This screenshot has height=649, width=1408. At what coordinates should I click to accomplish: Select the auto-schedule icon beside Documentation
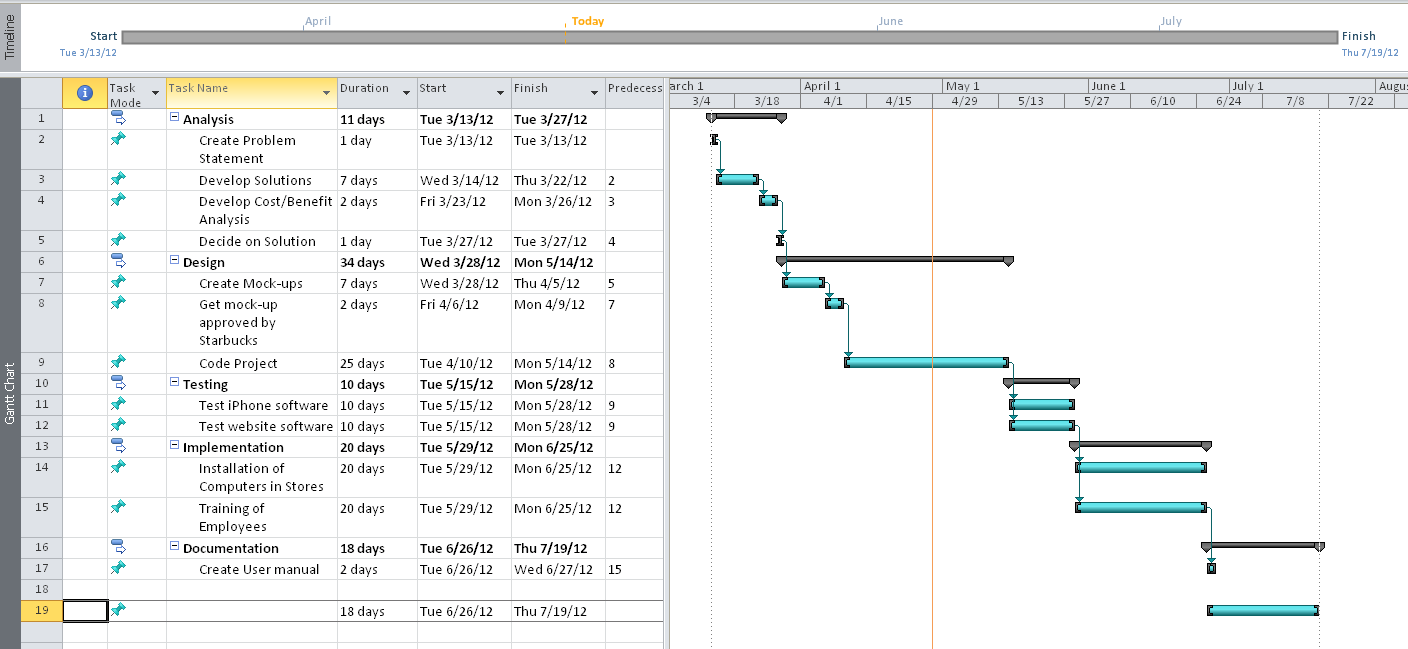coord(119,544)
